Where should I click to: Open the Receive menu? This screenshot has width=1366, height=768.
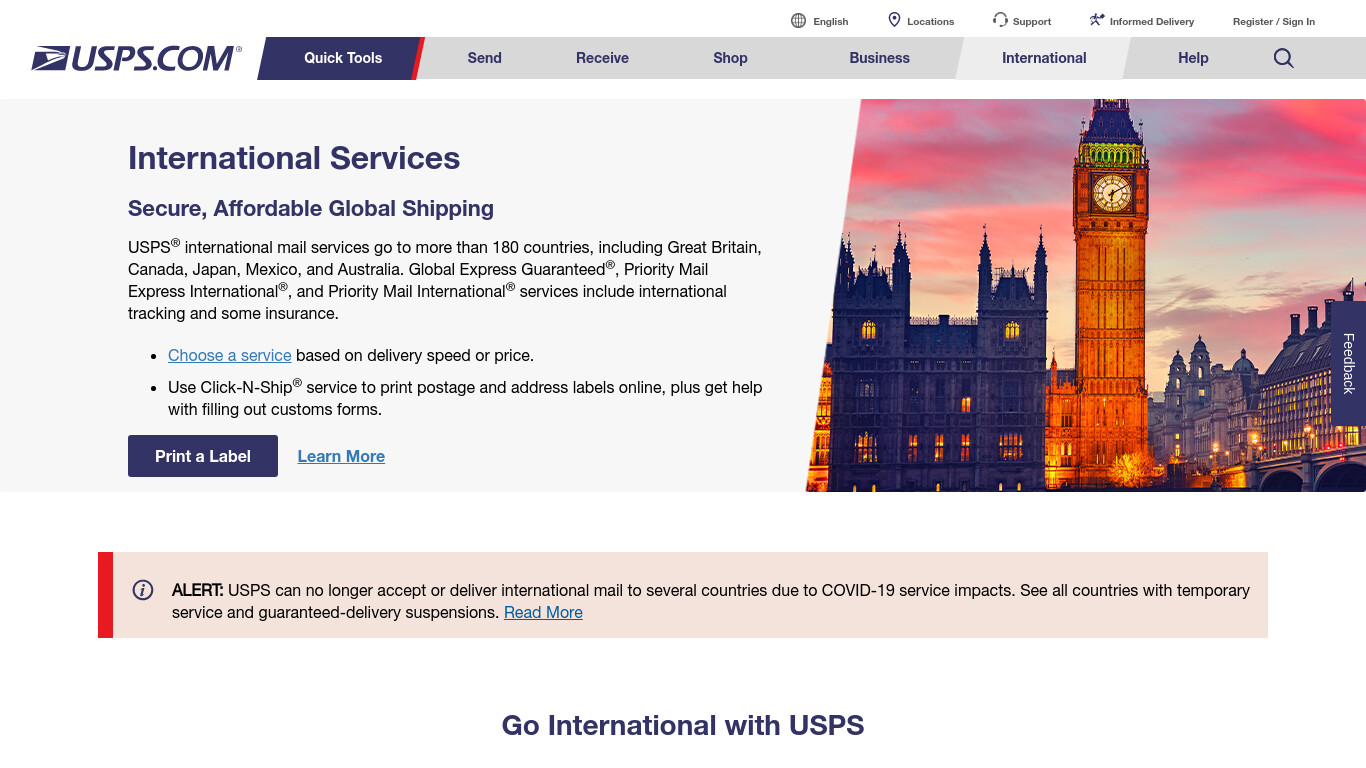602,58
